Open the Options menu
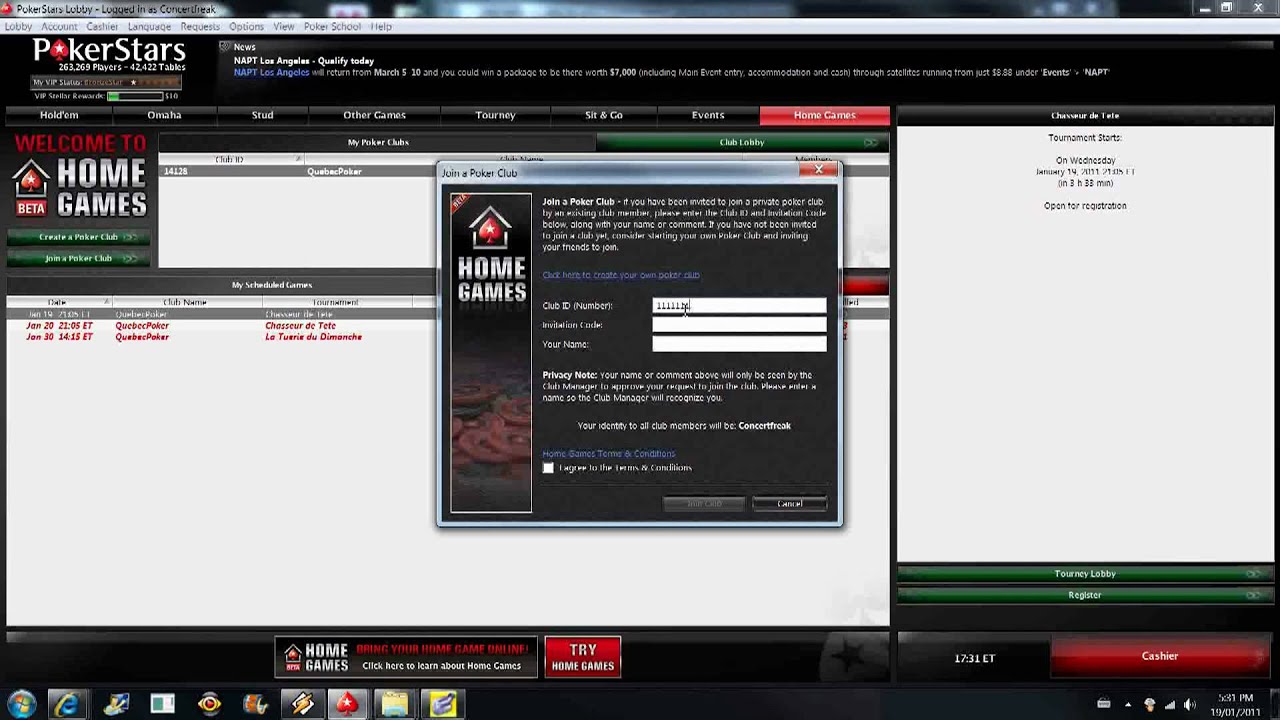The height and width of the screenshot is (720, 1280). coord(246,26)
